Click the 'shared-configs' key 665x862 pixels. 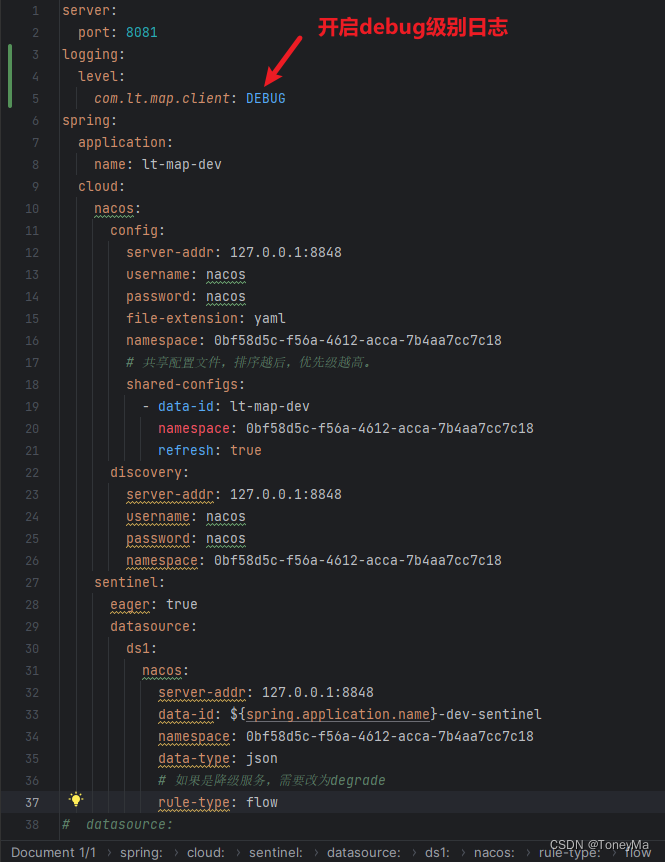click(x=181, y=384)
